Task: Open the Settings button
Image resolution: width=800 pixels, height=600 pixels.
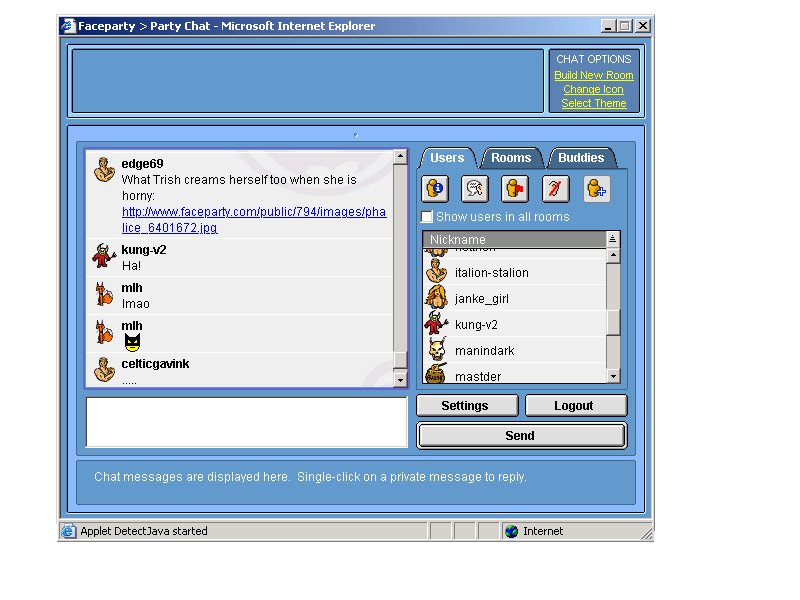Action: pos(467,406)
